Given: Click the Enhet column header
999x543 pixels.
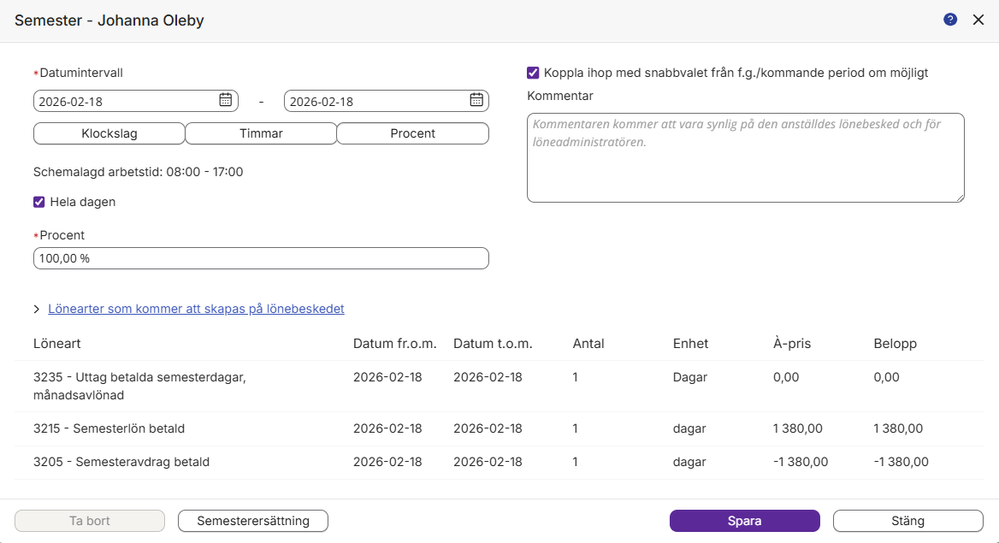Looking at the screenshot, I should point(691,344).
